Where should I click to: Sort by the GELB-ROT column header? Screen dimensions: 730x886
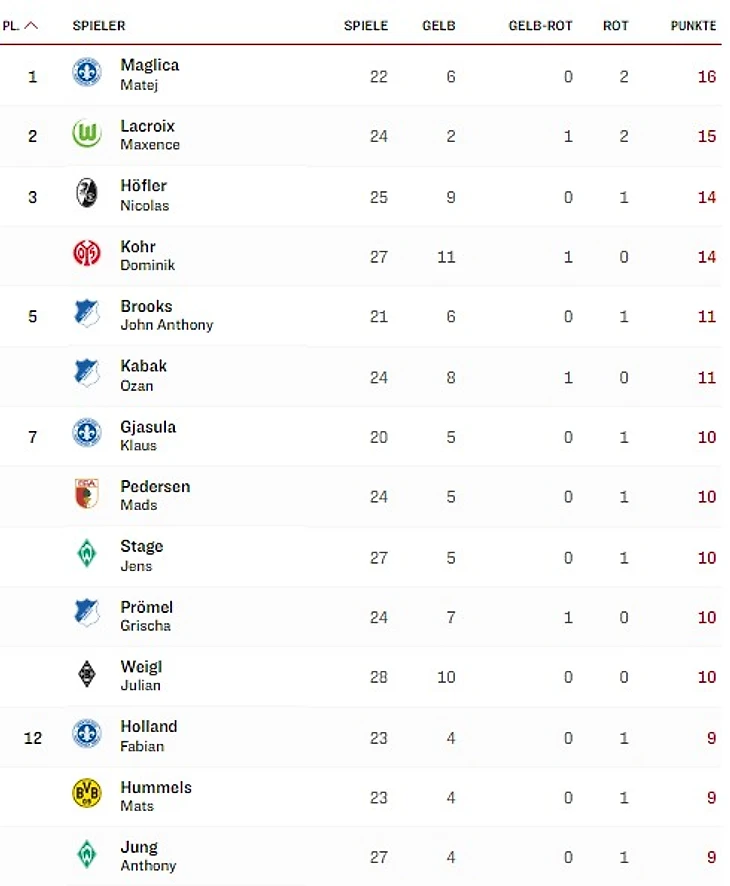pos(540,26)
